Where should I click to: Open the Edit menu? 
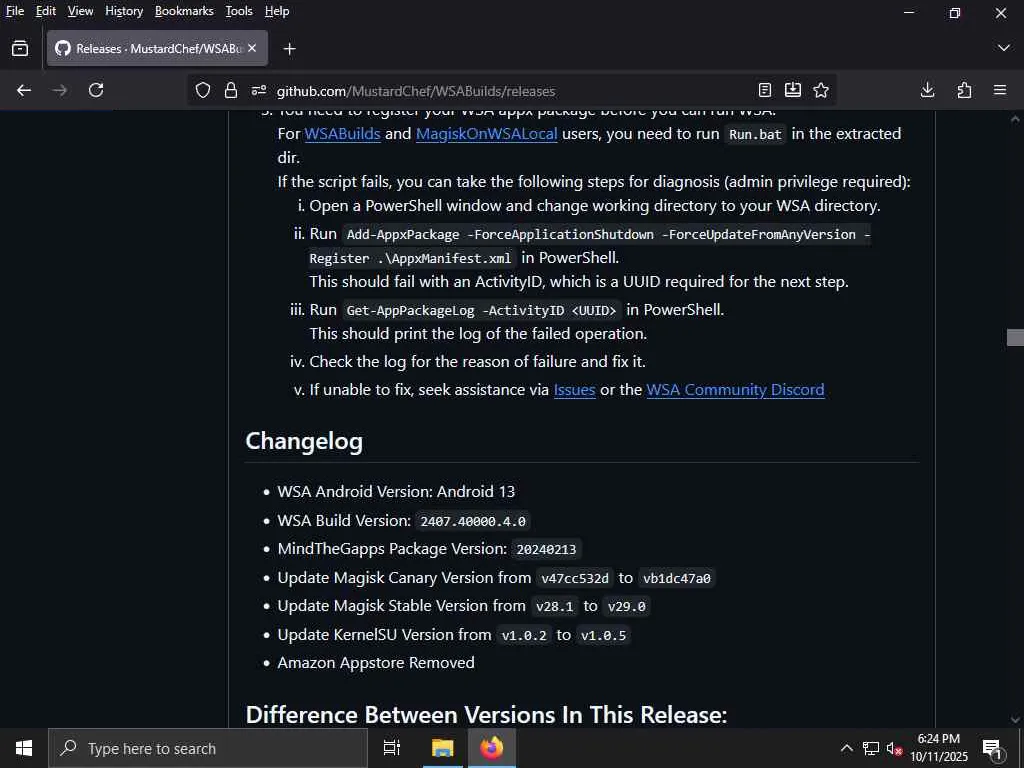tap(46, 11)
